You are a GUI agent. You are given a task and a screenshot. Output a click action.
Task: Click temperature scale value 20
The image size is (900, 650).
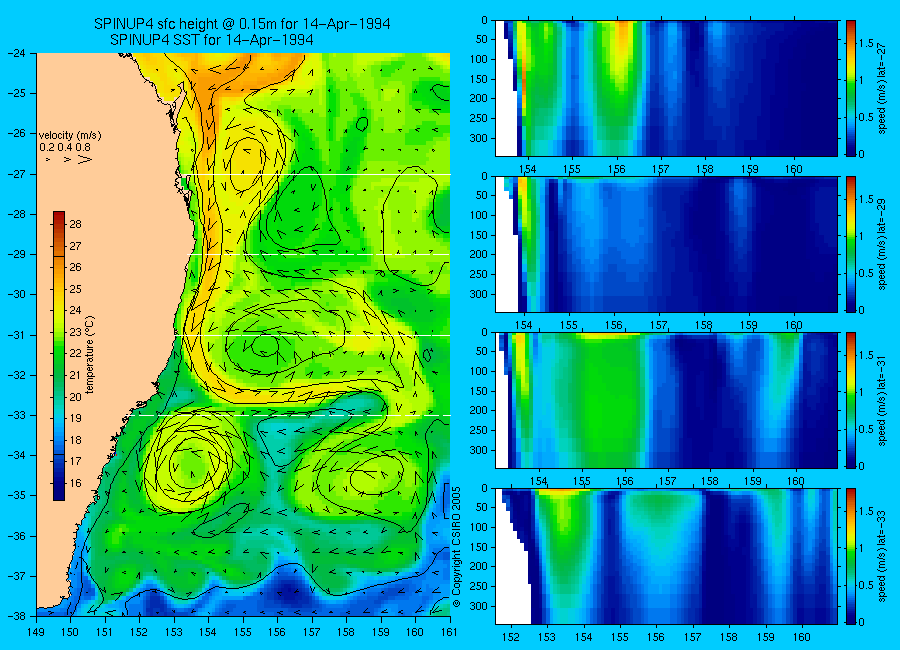(x=75, y=397)
